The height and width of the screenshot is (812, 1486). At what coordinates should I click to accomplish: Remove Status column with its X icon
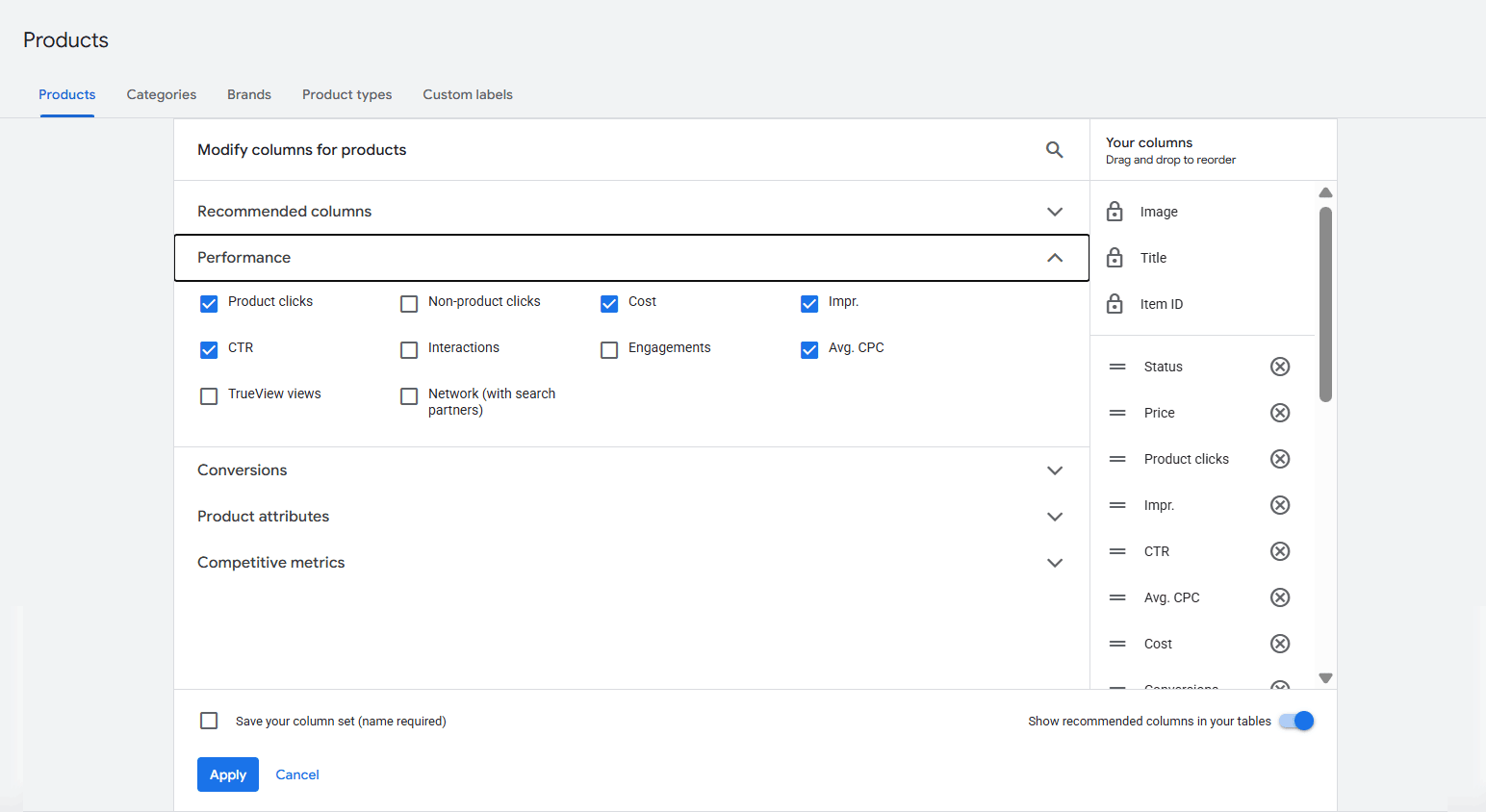click(x=1280, y=367)
